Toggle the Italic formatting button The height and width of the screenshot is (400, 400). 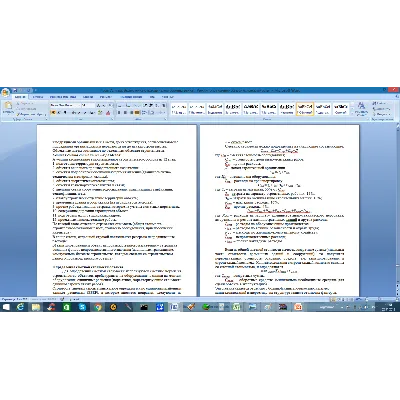coord(58,113)
